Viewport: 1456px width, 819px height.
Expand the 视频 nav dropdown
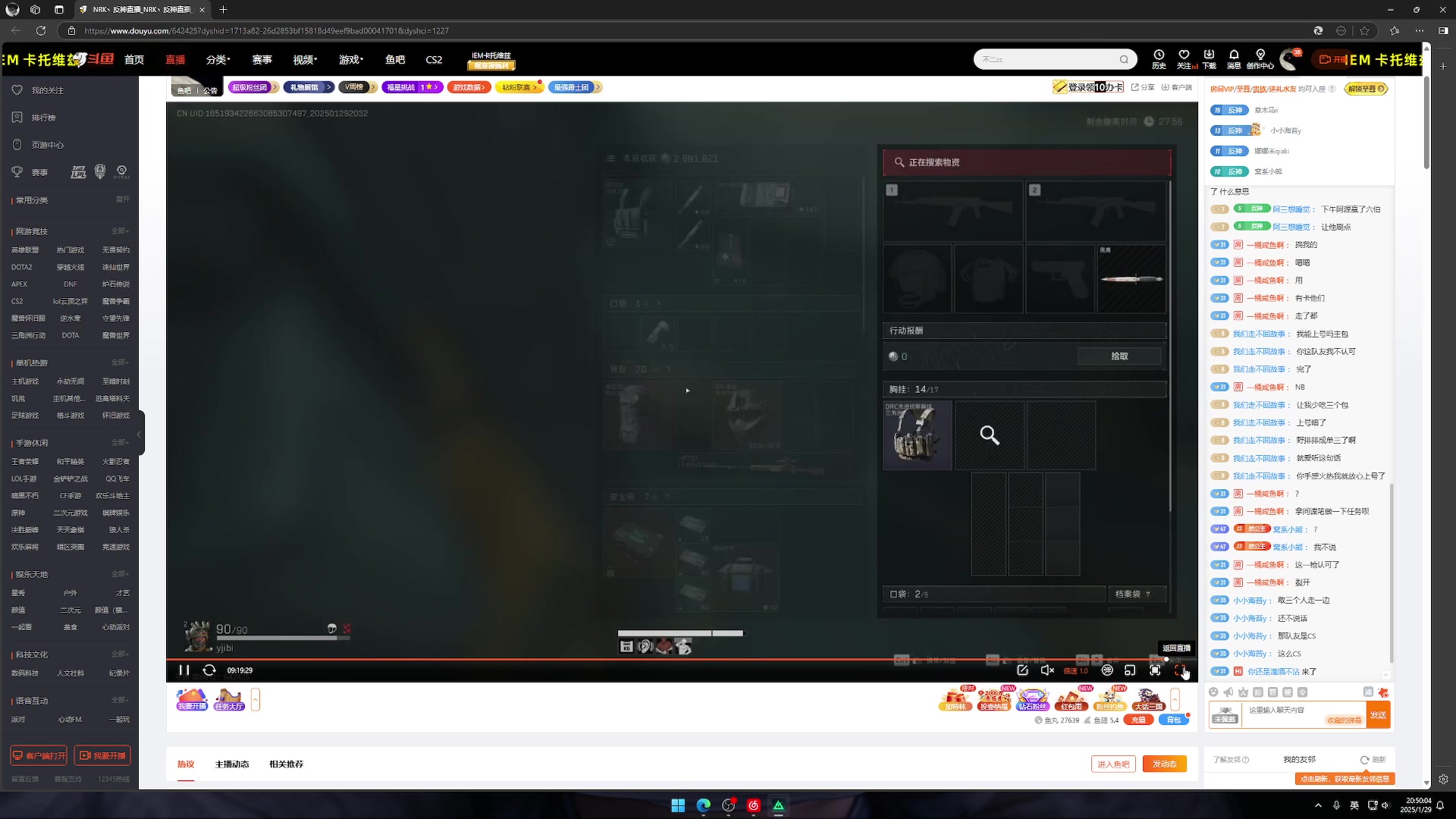305,59
